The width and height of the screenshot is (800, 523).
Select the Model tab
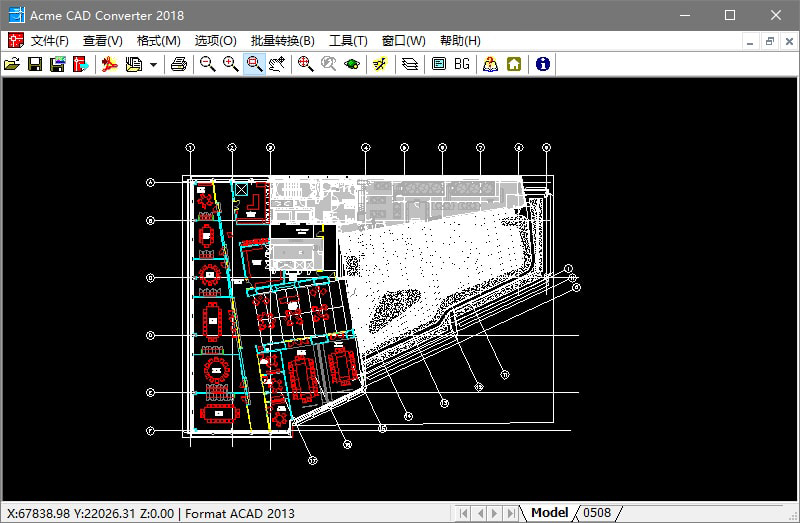(549, 513)
